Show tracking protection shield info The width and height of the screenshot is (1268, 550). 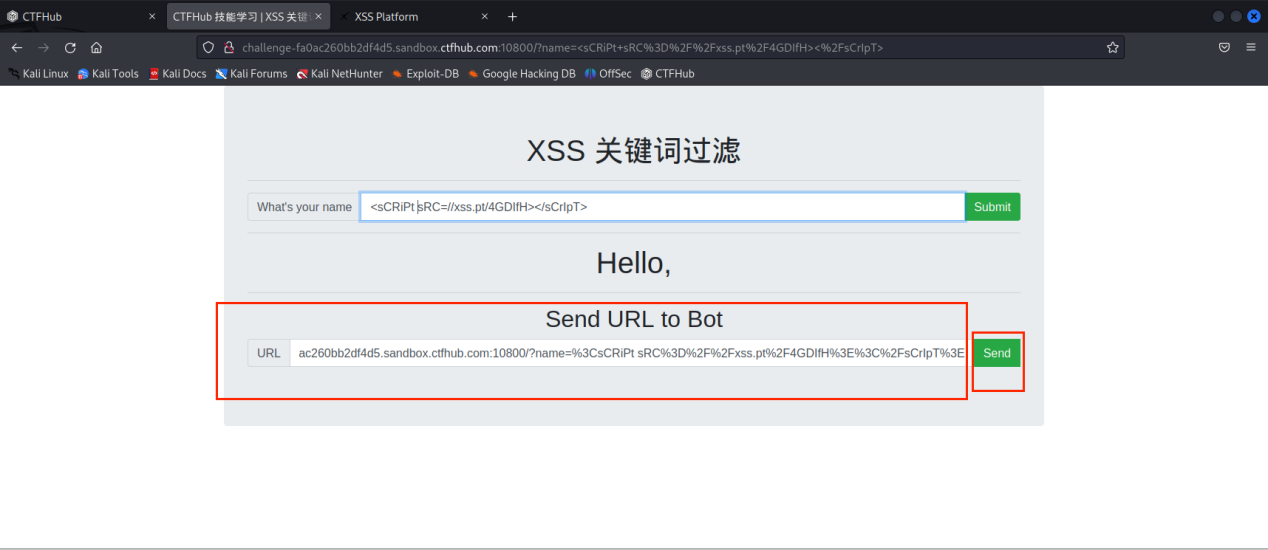click(208, 47)
